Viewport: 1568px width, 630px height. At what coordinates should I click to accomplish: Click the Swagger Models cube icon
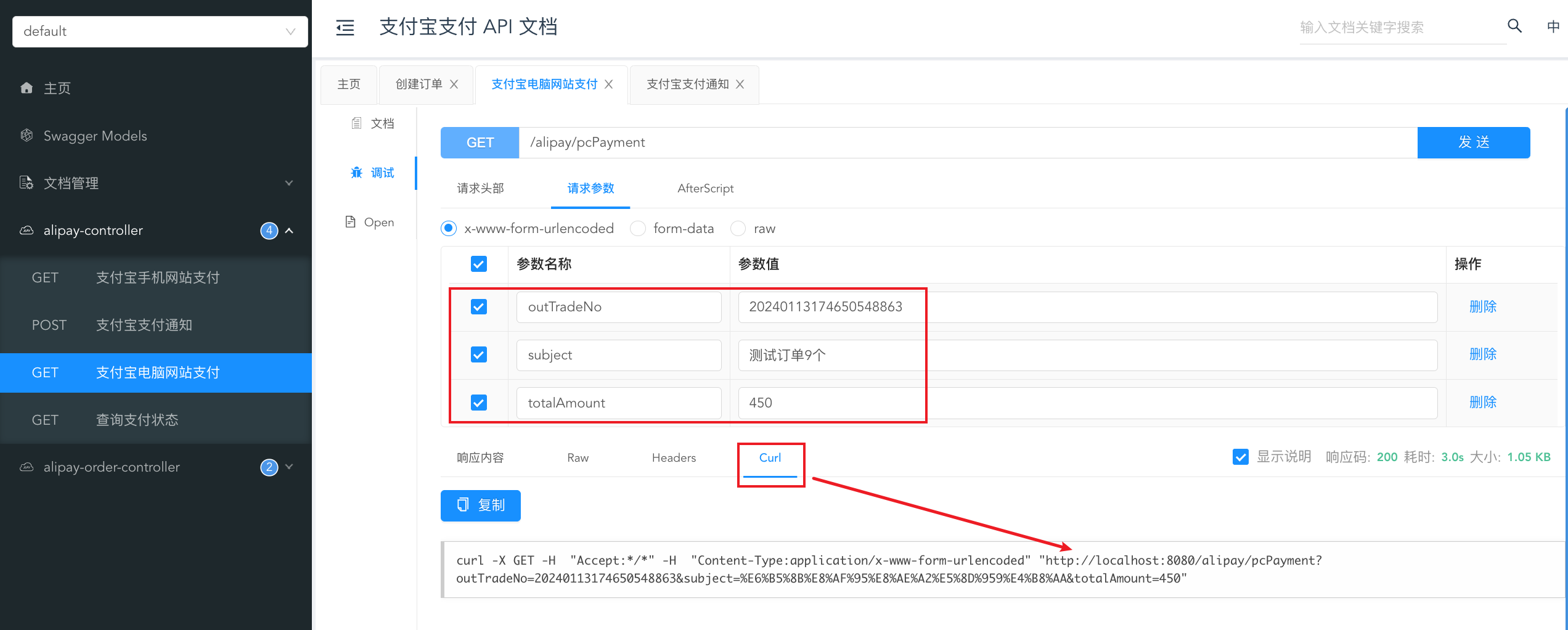coord(27,136)
